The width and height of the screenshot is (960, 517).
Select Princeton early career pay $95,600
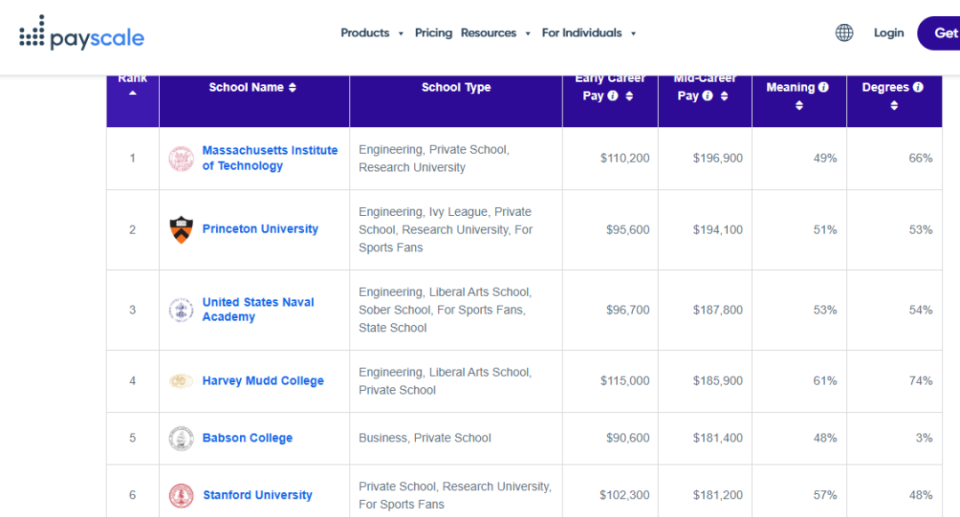point(628,230)
